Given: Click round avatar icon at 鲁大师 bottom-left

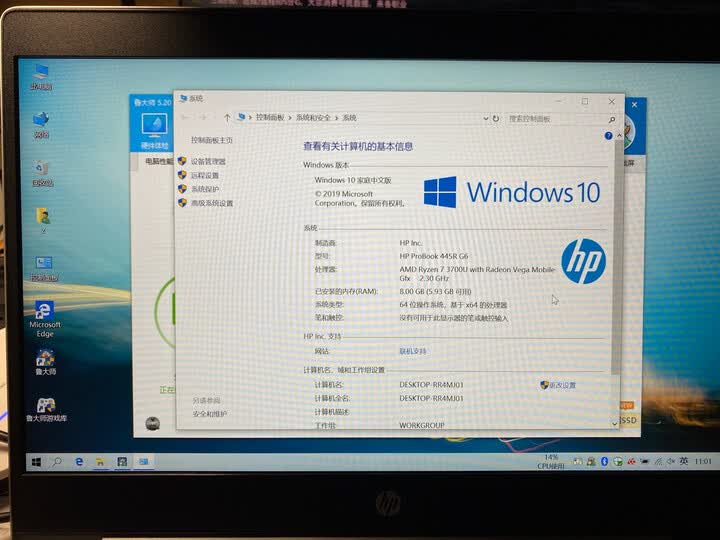Looking at the screenshot, I should point(152,423).
